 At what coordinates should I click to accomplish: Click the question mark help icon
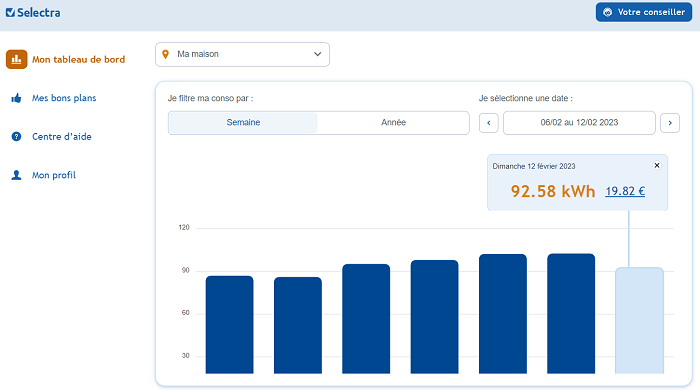17,137
